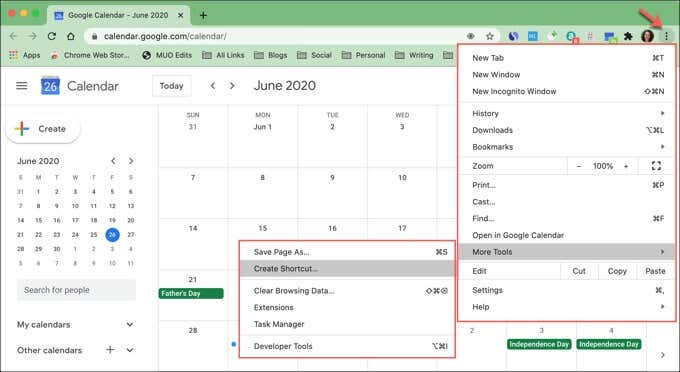This screenshot has width=680, height=372.
Task: Click the Cut edit button
Action: [579, 271]
